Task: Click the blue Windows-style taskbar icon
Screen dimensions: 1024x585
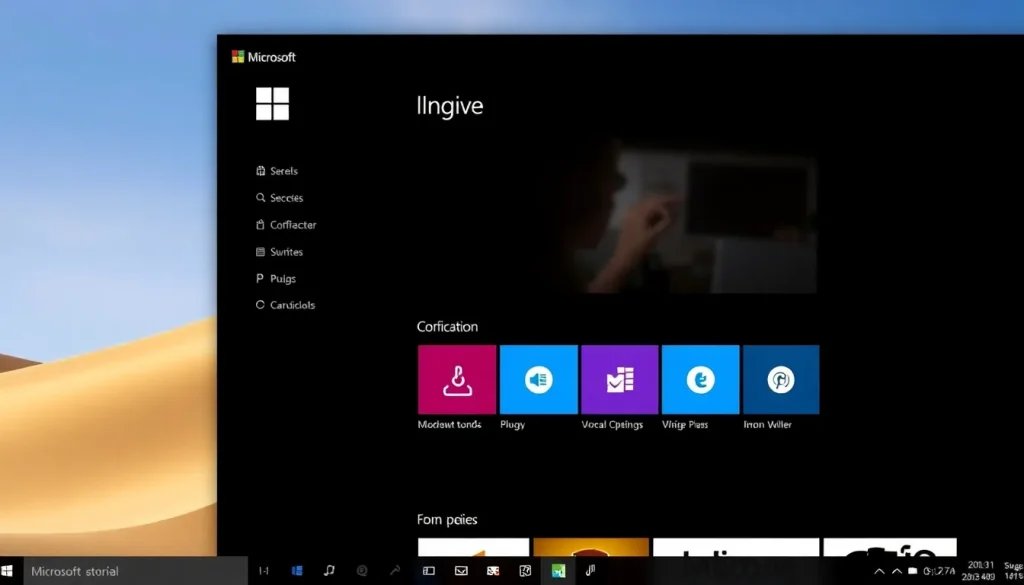Action: (297, 571)
